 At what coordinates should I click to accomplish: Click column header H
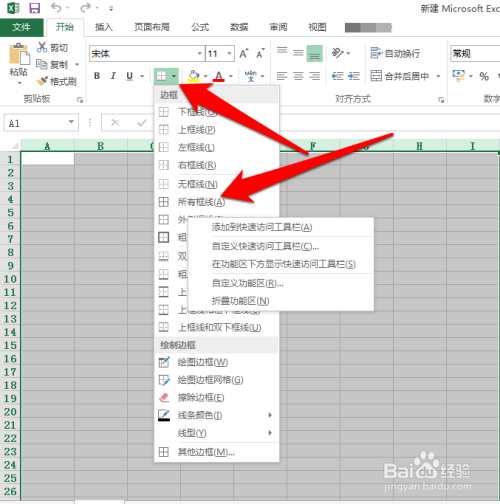[x=420, y=146]
